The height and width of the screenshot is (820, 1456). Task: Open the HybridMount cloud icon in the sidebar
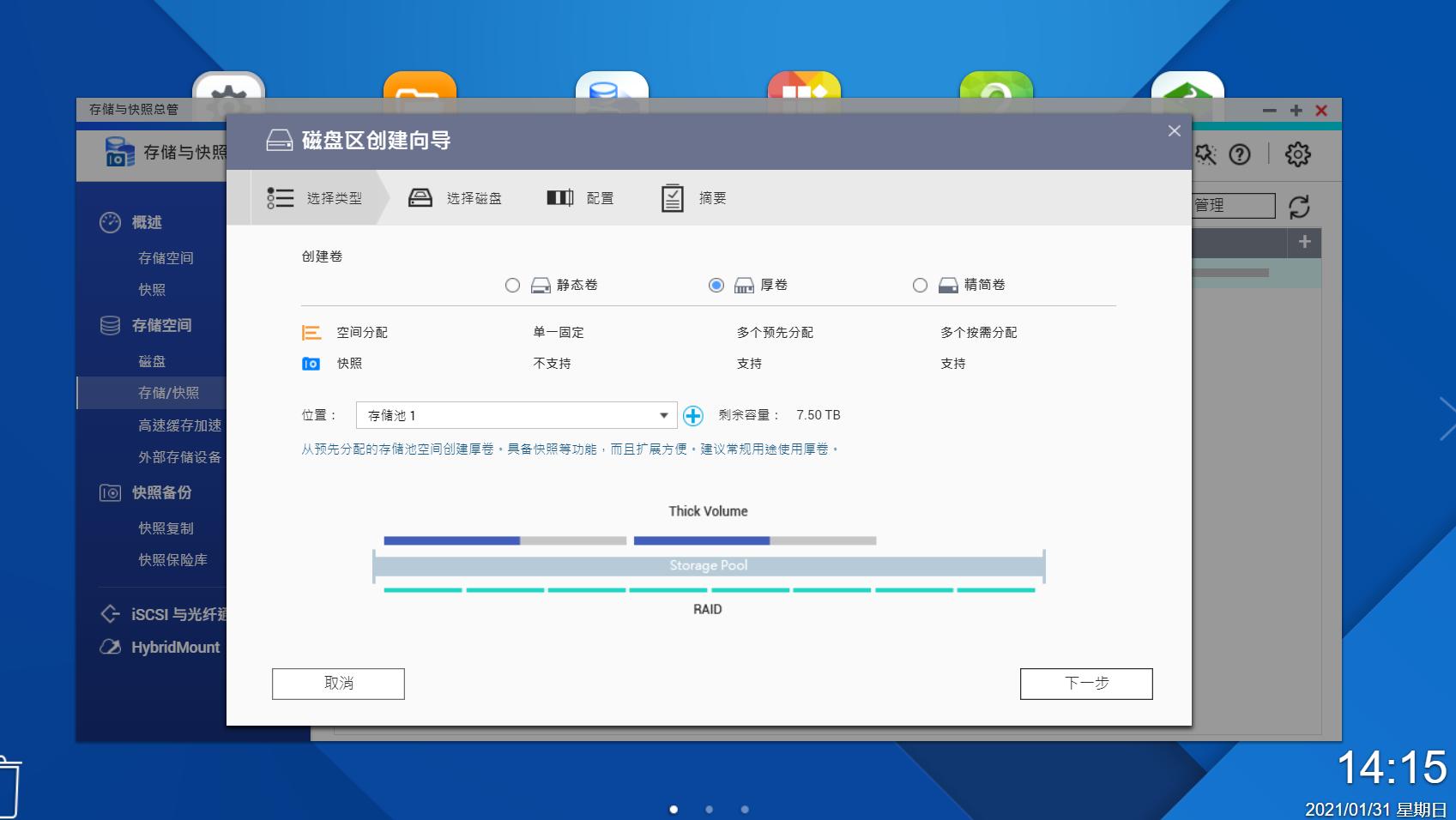click(109, 647)
